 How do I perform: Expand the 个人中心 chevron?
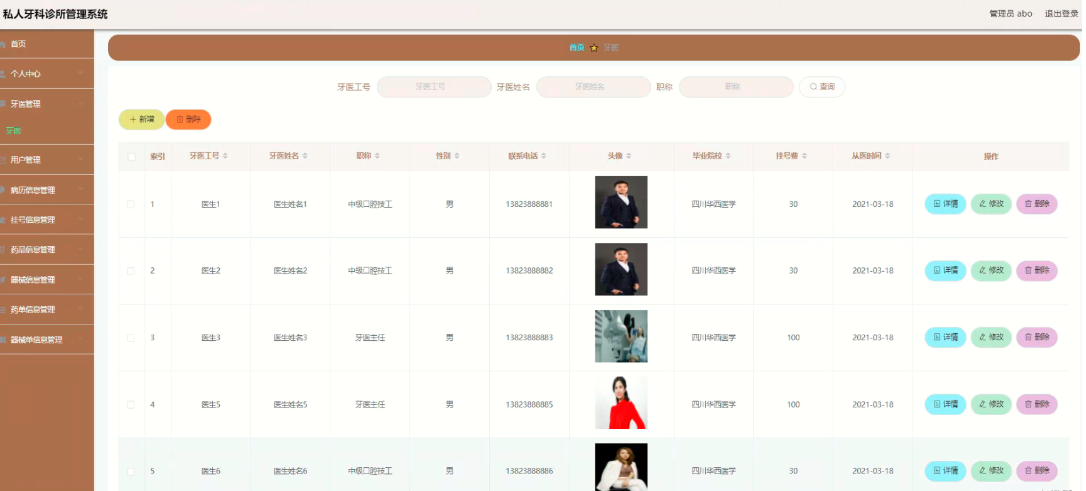click(80, 73)
